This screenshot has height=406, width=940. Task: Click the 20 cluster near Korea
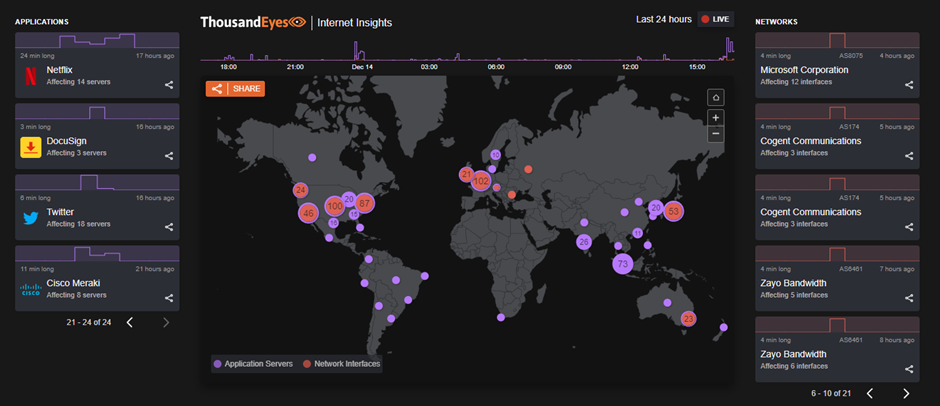[656, 207]
